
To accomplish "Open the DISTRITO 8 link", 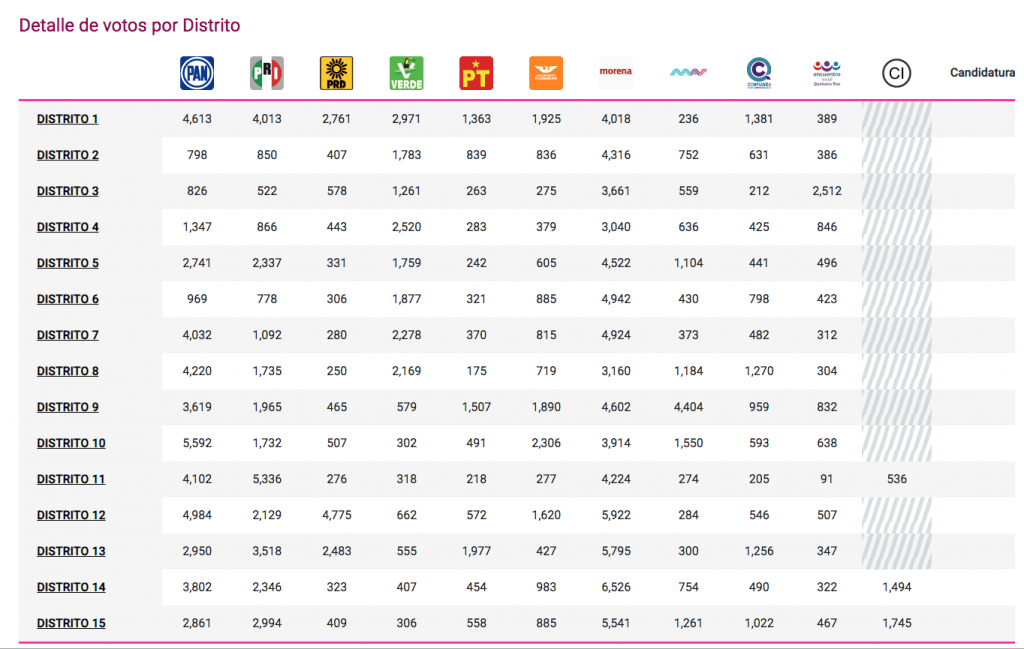I will pos(68,371).
